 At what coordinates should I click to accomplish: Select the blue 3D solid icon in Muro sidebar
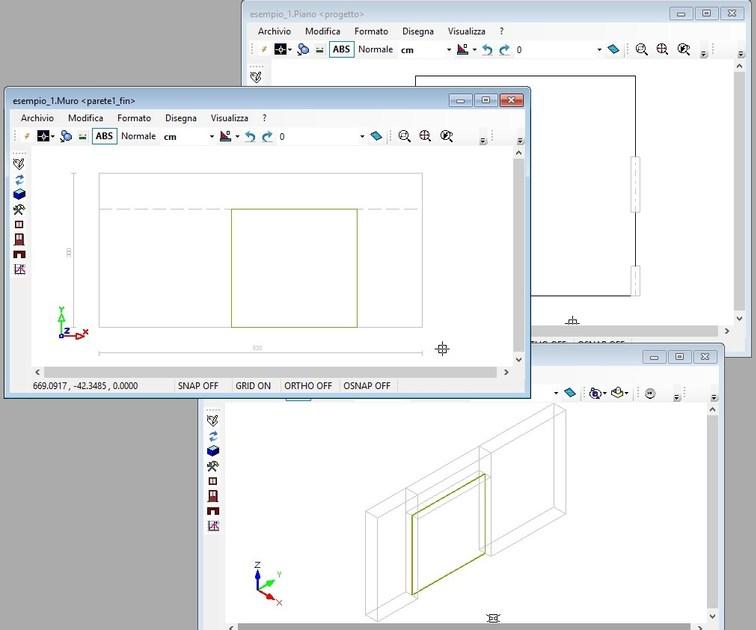coord(19,194)
